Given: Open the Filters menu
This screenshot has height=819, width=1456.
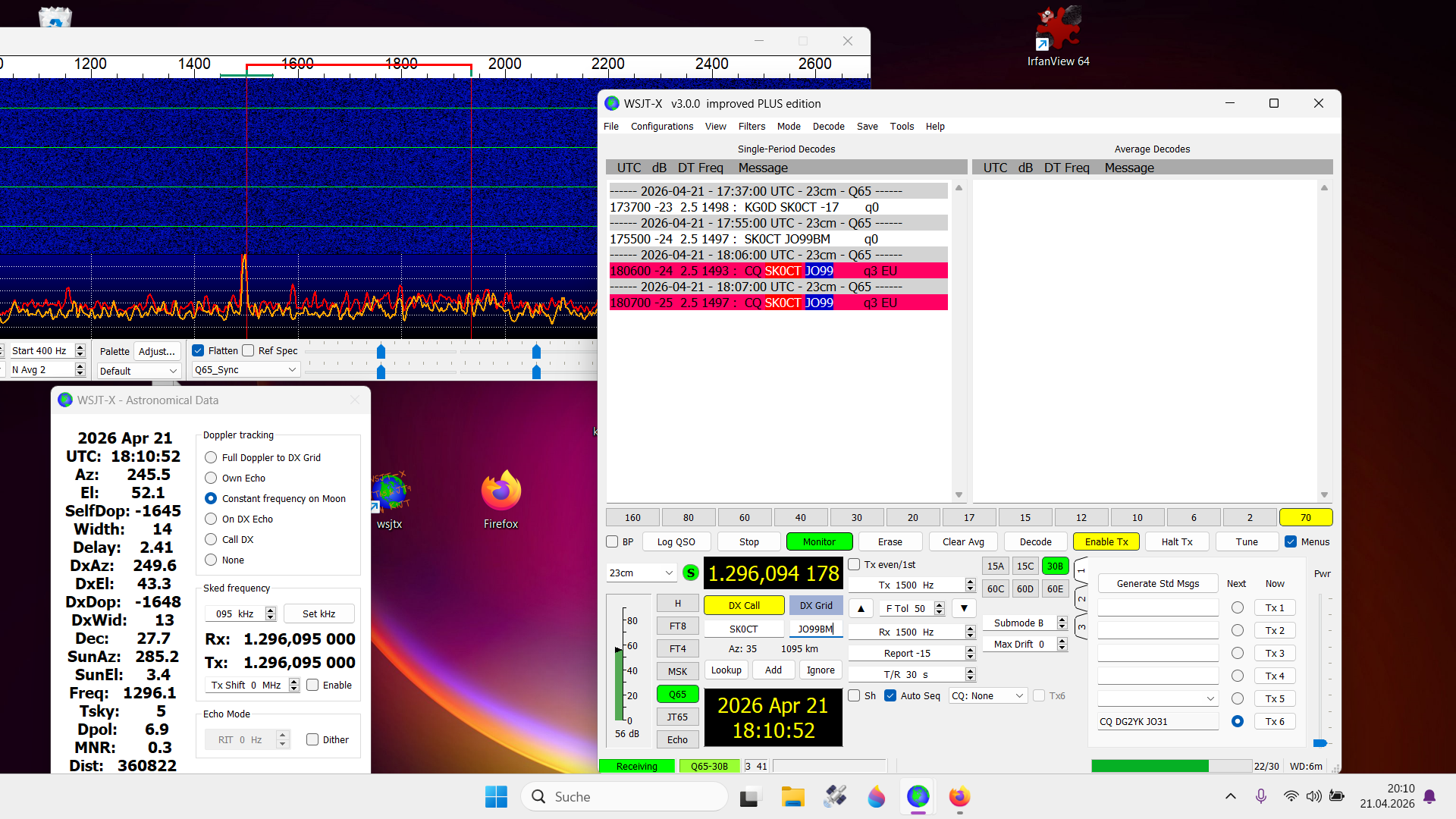Looking at the screenshot, I should click(x=752, y=126).
